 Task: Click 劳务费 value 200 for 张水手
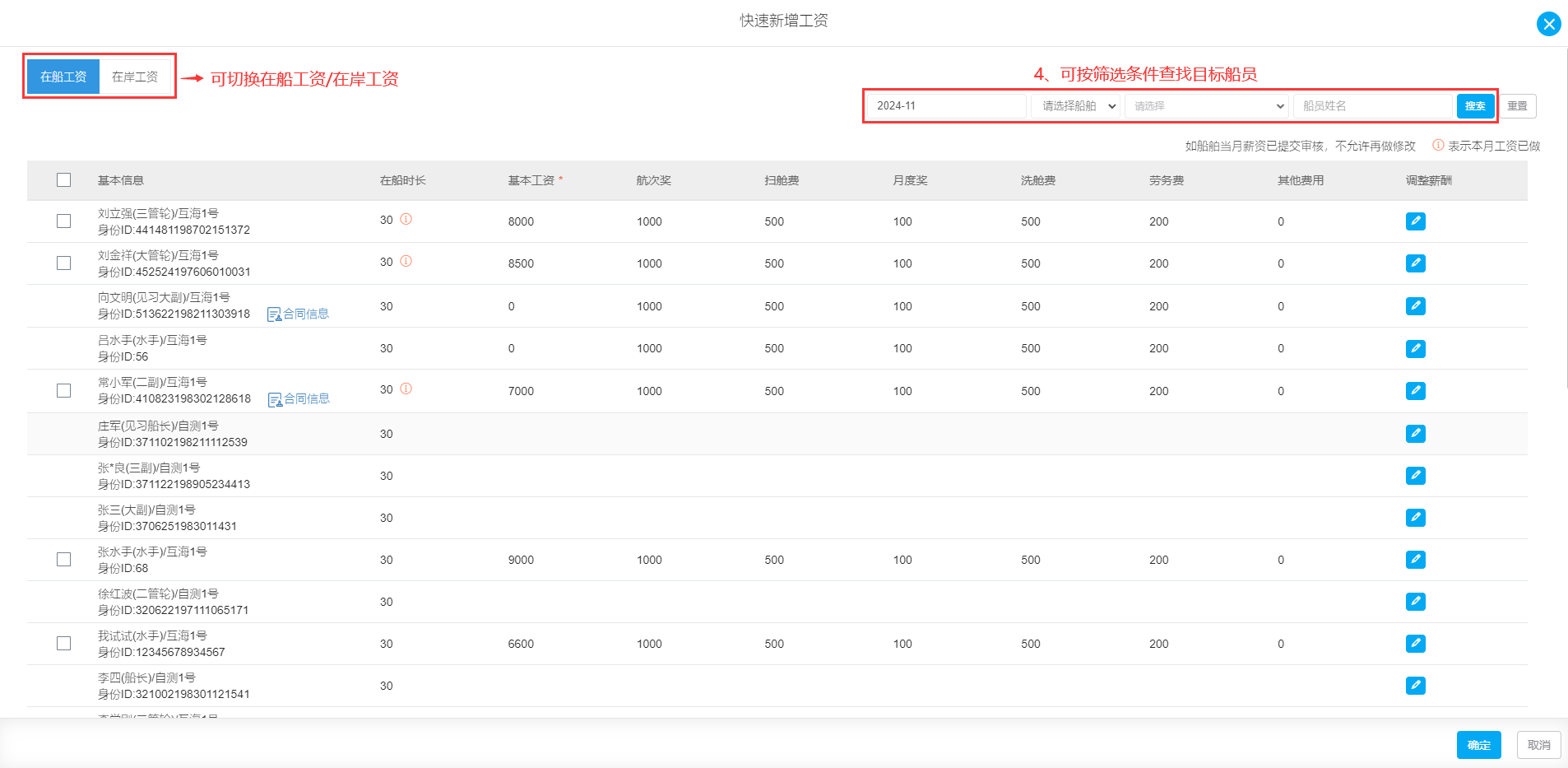coord(1159,560)
